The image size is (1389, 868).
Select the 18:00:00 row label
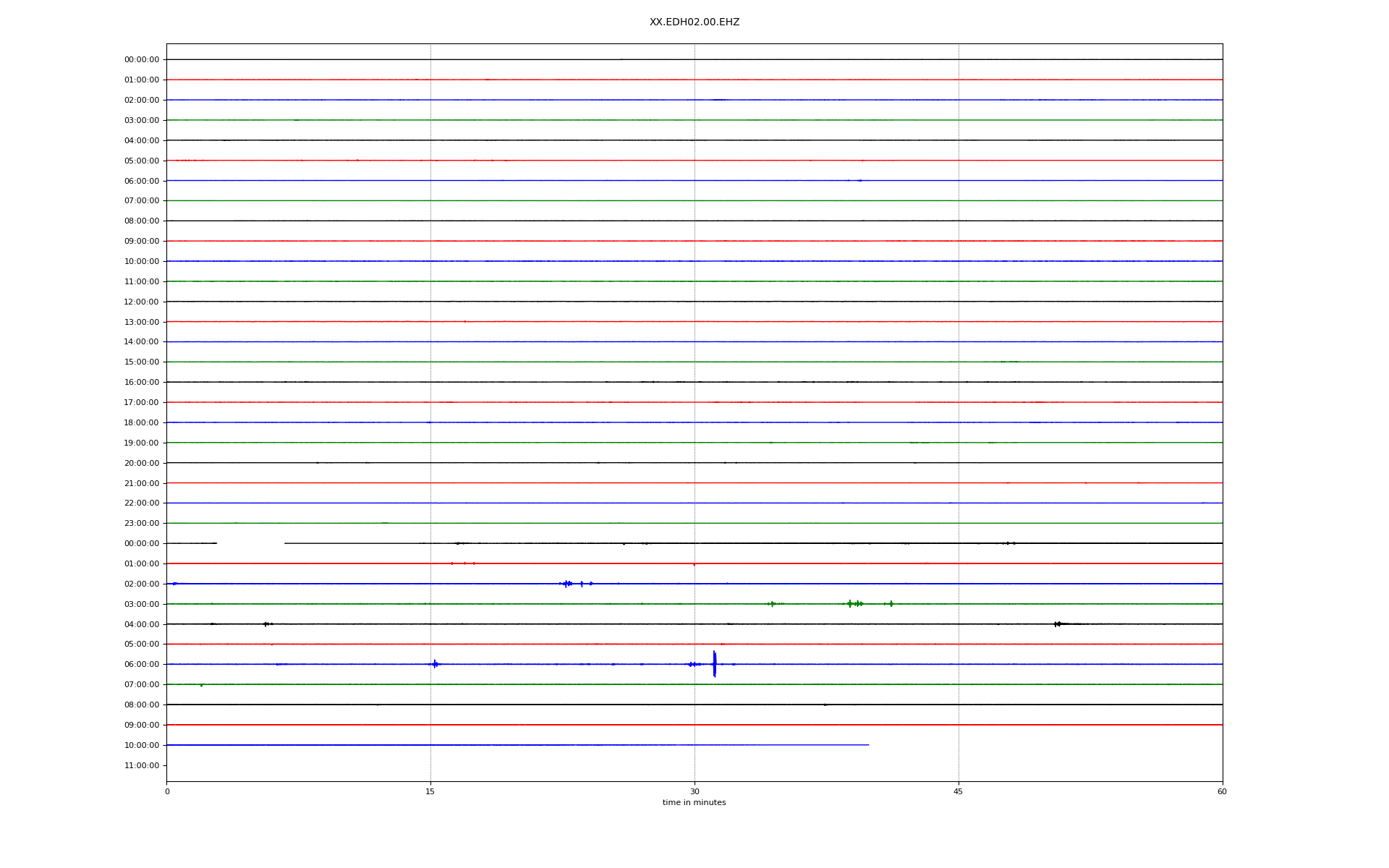click(x=141, y=422)
